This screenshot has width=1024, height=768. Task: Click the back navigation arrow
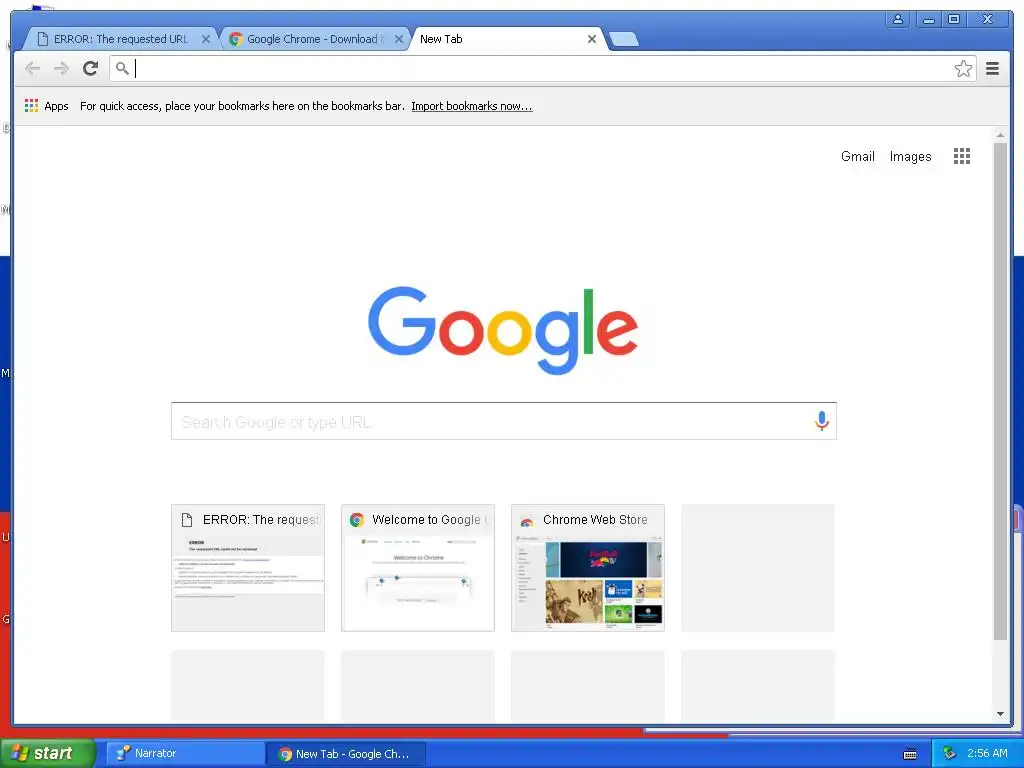(33, 69)
